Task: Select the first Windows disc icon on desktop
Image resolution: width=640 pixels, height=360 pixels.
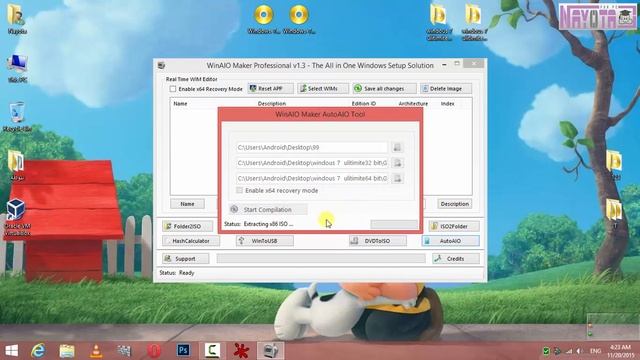Action: [x=264, y=19]
